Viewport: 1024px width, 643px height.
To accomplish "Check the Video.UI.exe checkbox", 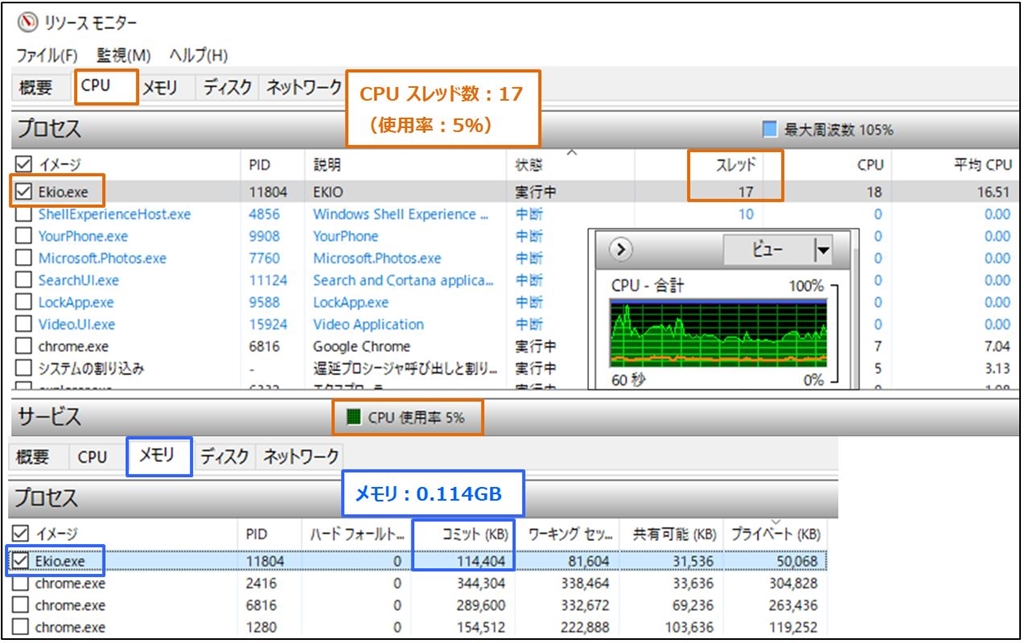I will pyautogui.click(x=24, y=324).
